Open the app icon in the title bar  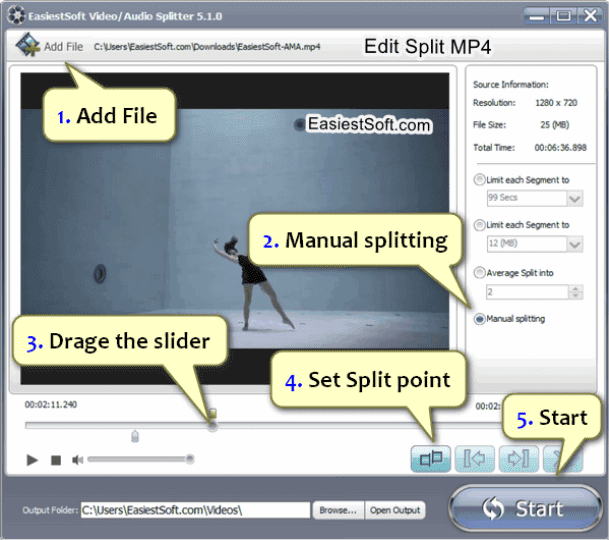pyautogui.click(x=16, y=16)
